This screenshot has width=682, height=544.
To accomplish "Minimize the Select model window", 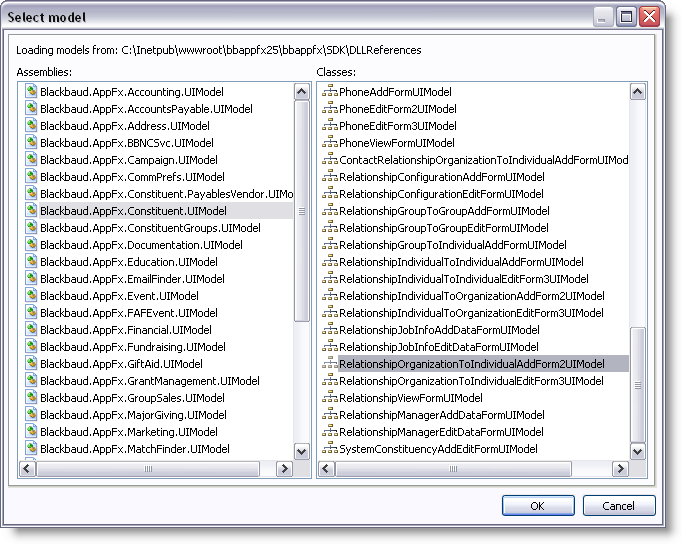I will pos(602,17).
